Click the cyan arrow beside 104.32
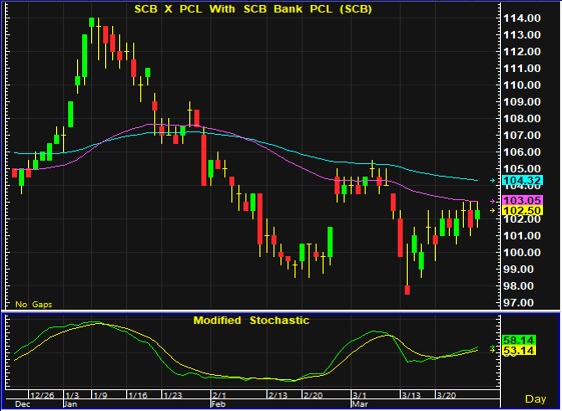The image size is (562, 411). (492, 181)
